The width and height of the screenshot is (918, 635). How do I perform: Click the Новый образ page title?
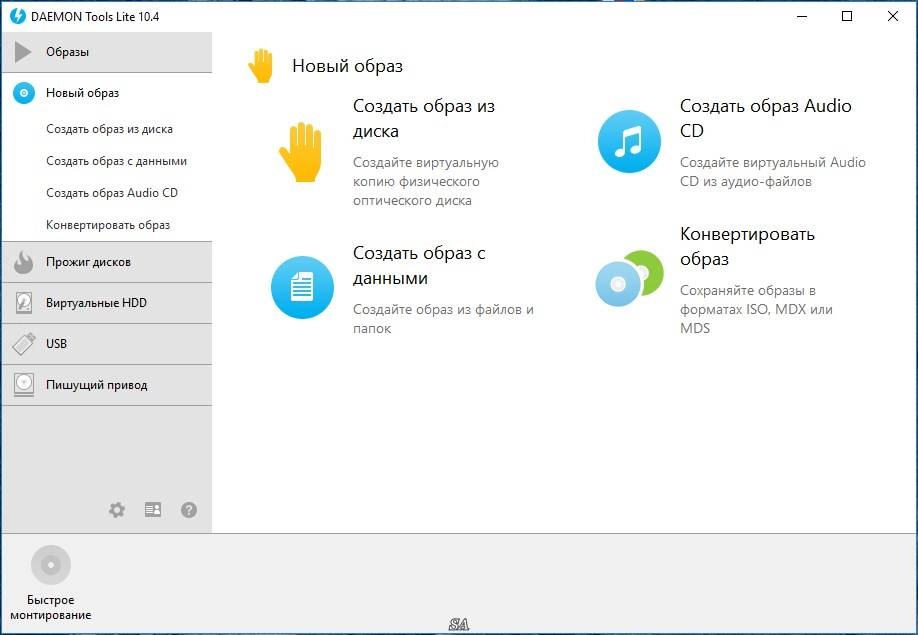tap(348, 66)
